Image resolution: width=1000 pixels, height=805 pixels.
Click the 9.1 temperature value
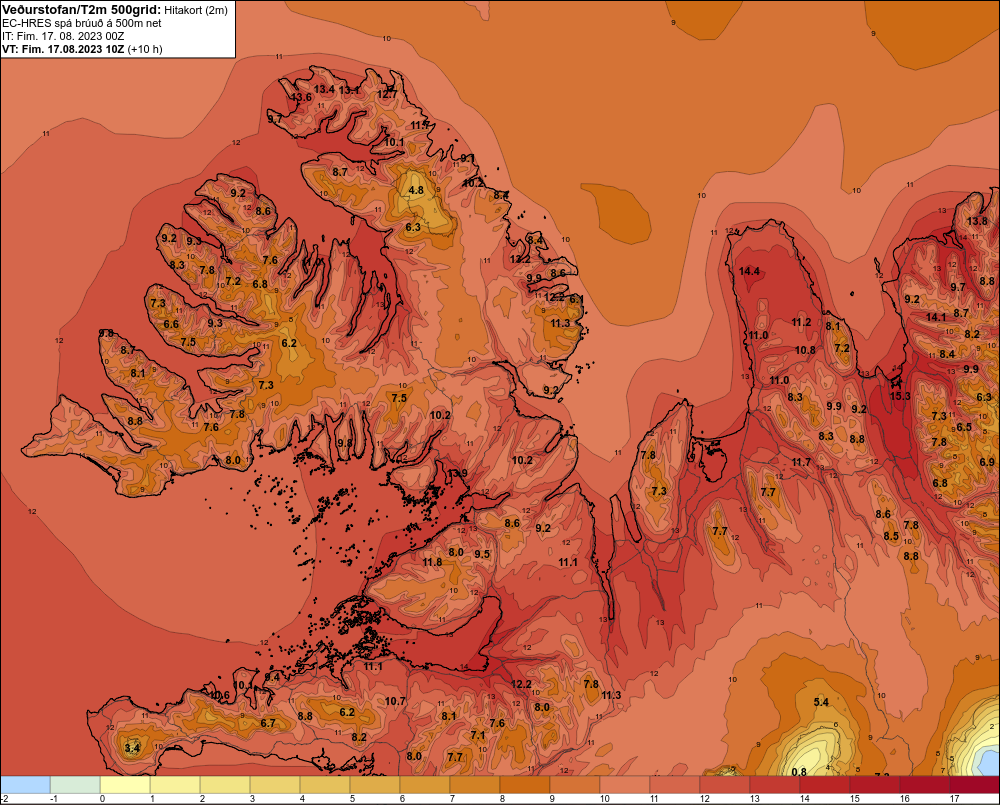tap(467, 158)
